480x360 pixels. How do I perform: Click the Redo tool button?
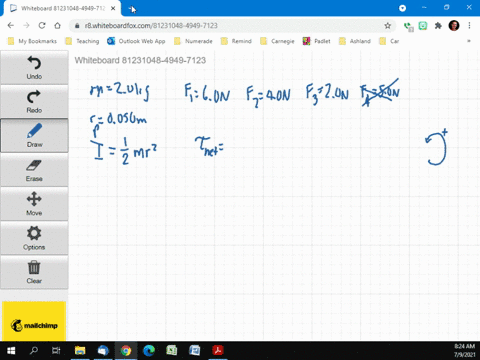click(34, 101)
